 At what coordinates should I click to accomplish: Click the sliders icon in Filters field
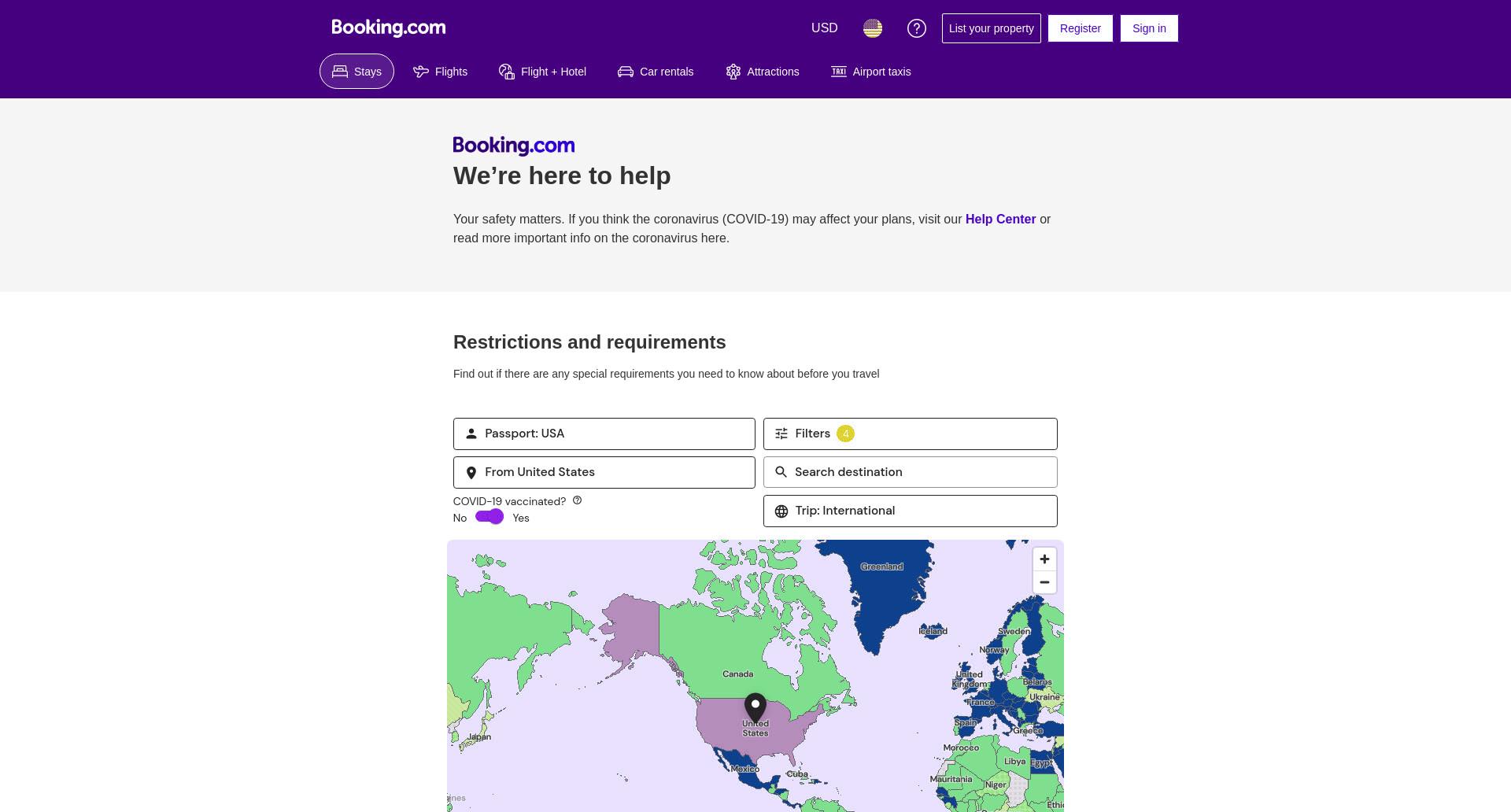(781, 434)
